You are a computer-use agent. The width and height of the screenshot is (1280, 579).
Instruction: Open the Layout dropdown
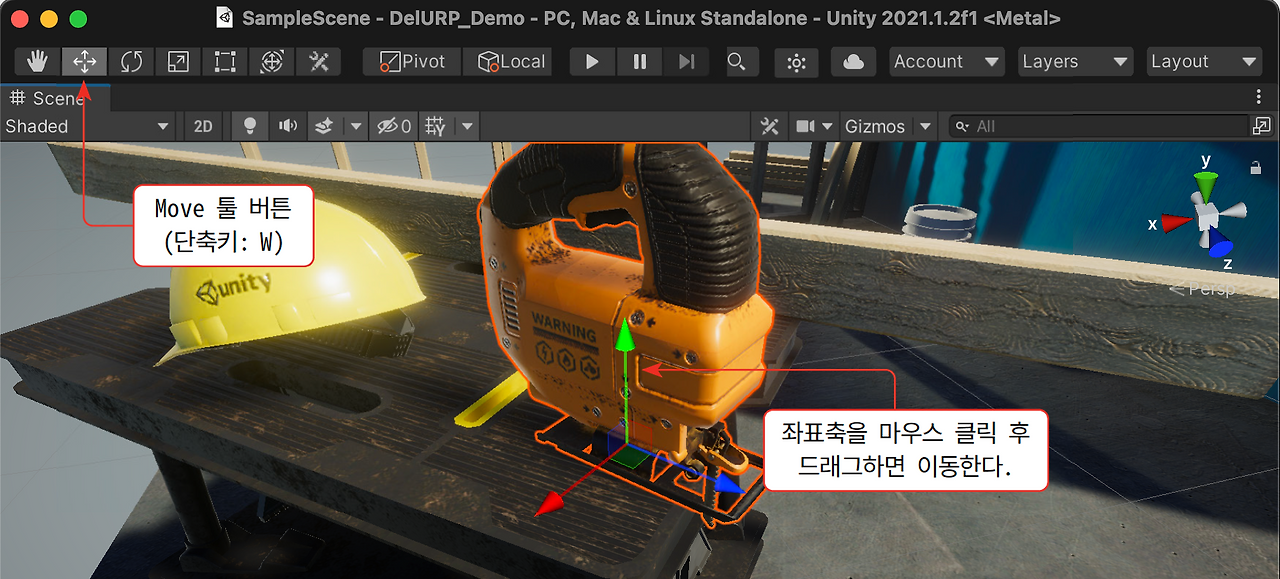1204,62
